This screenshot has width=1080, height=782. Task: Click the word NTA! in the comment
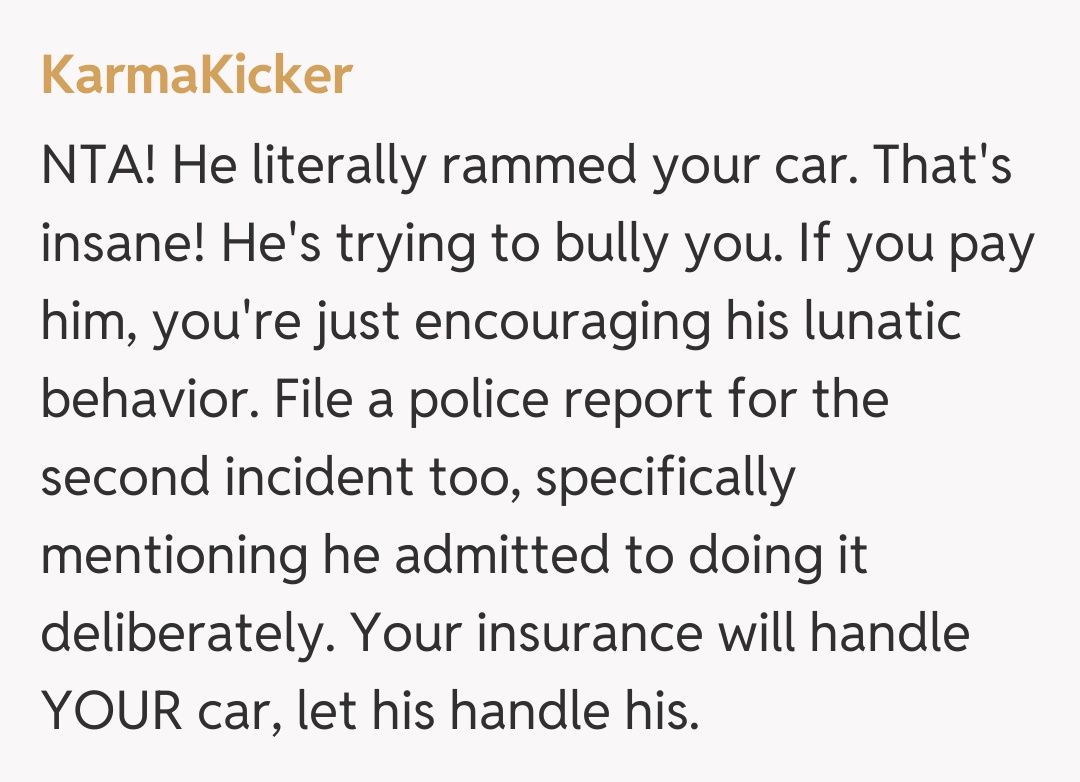98,167
